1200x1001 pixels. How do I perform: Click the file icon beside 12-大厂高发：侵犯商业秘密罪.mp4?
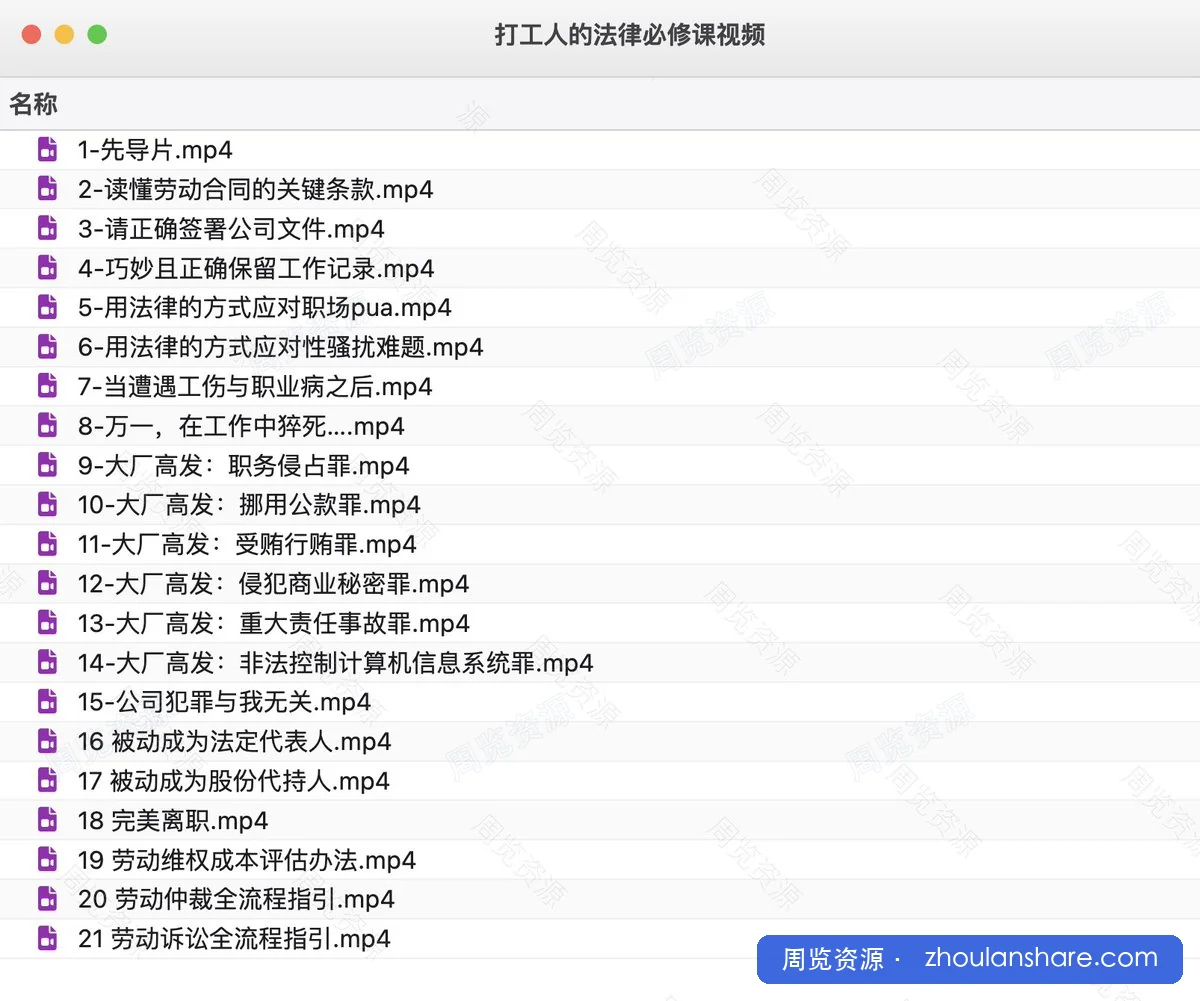coord(47,584)
